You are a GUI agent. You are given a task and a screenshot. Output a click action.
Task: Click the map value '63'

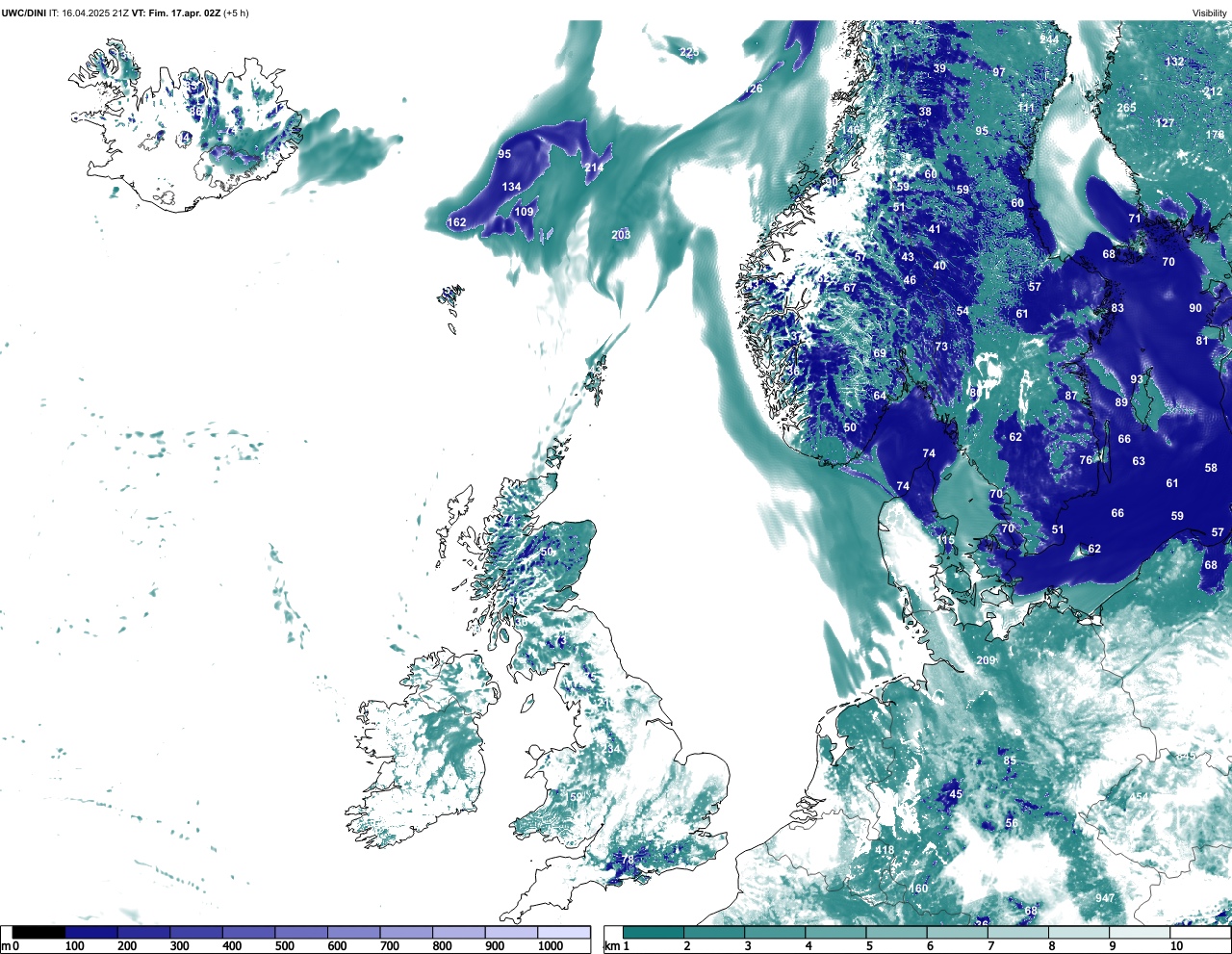(1139, 461)
